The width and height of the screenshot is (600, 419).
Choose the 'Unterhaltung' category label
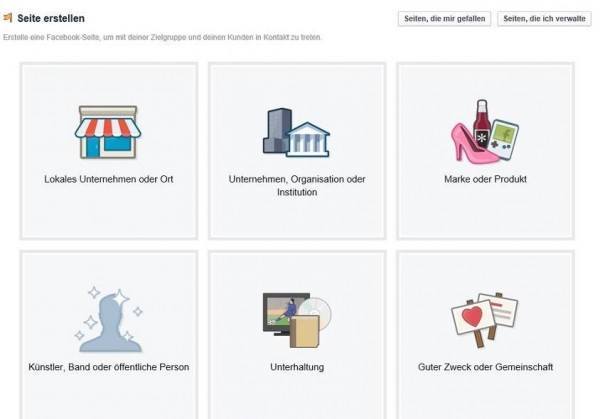point(297,367)
